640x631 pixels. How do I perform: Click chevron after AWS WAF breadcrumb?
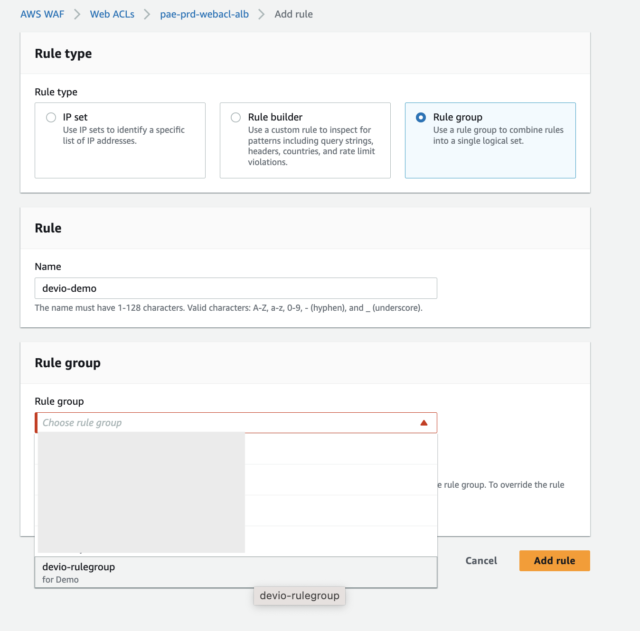[x=77, y=14]
